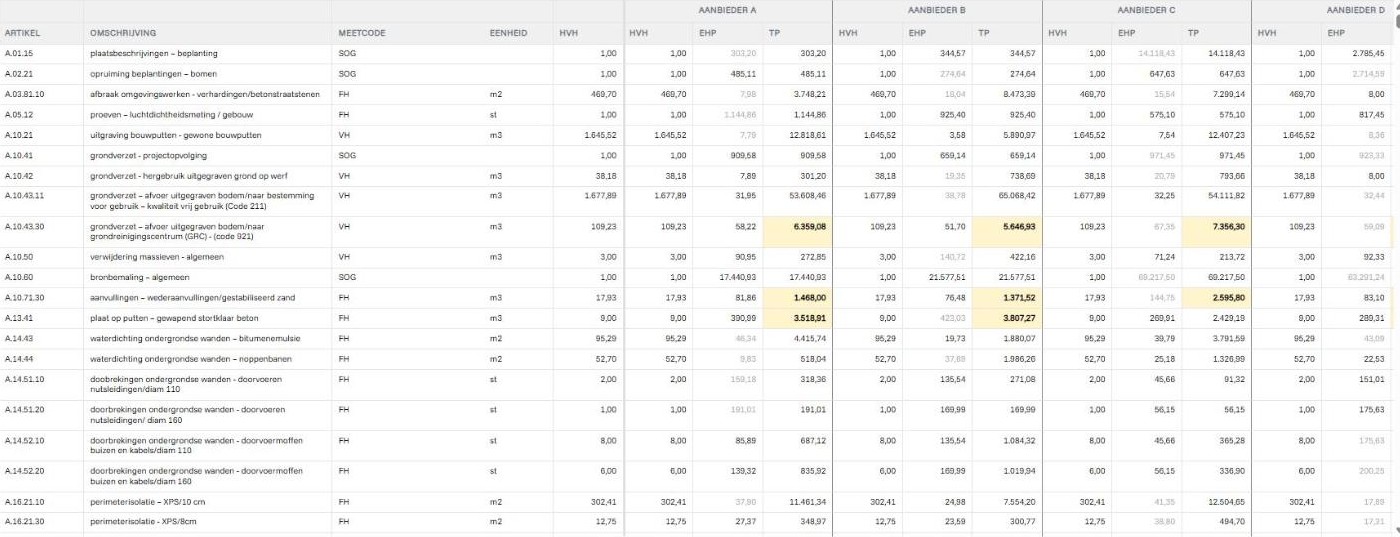
Task: Select article code A.03.81.10
Action: point(24,94)
